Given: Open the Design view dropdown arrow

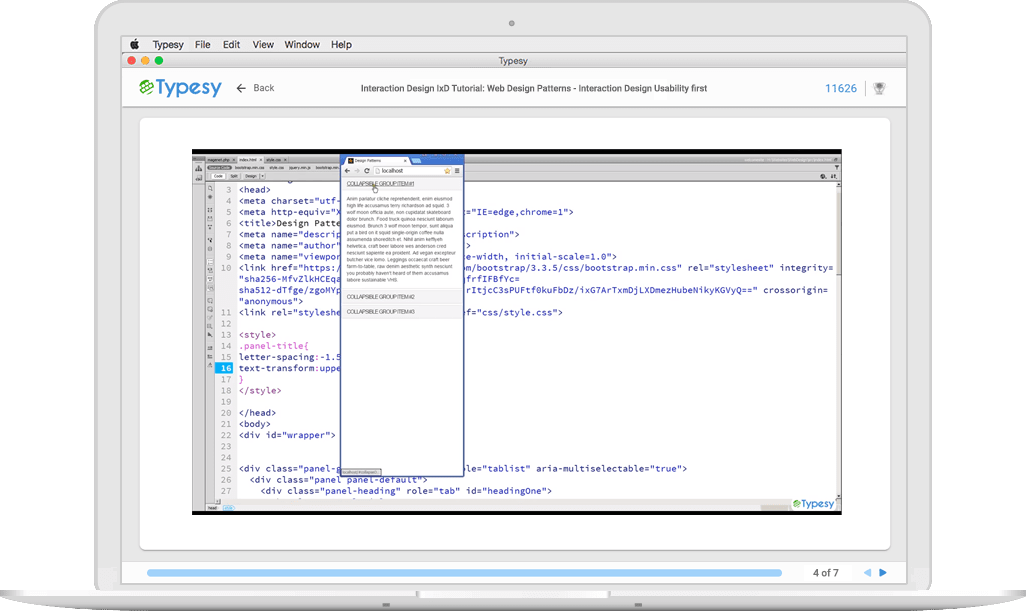Looking at the screenshot, I should (x=262, y=176).
